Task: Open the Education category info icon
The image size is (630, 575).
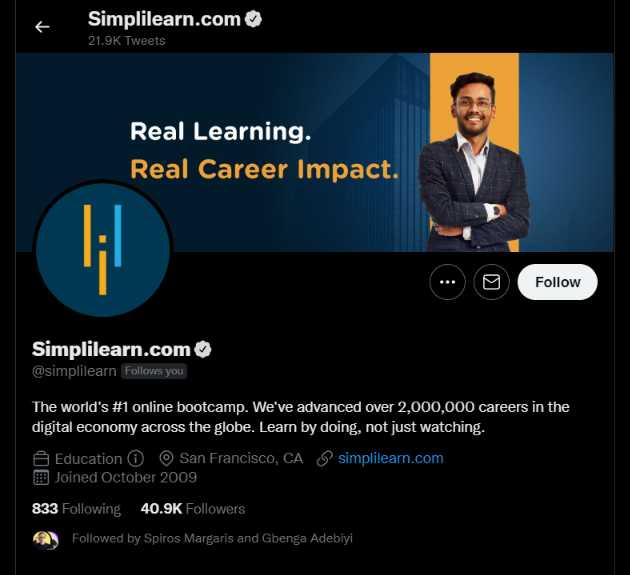Action: click(135, 458)
